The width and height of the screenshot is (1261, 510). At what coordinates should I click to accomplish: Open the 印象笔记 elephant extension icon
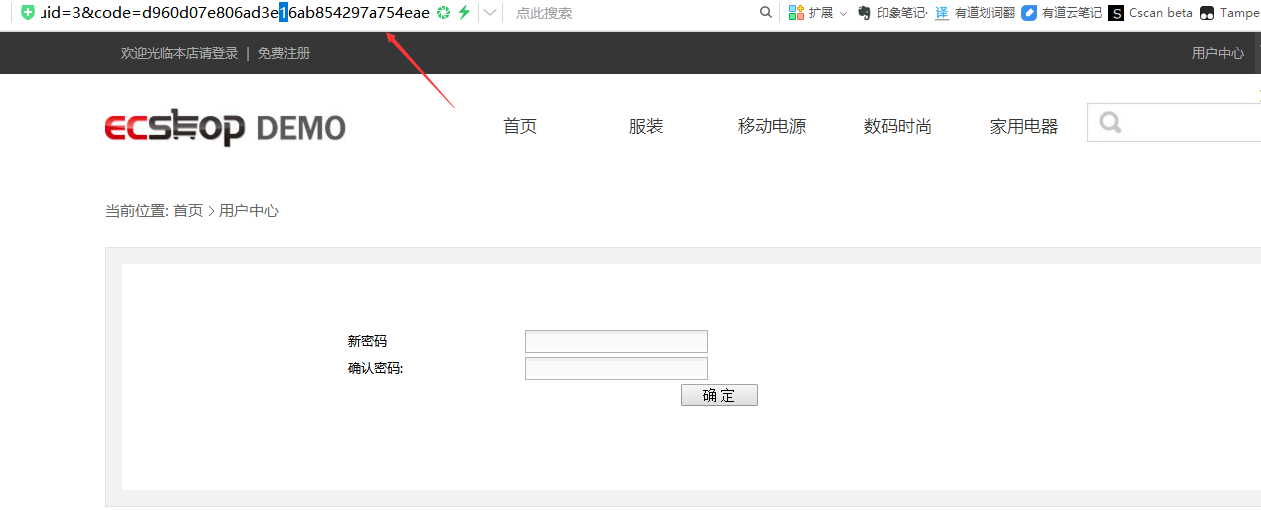pos(865,13)
